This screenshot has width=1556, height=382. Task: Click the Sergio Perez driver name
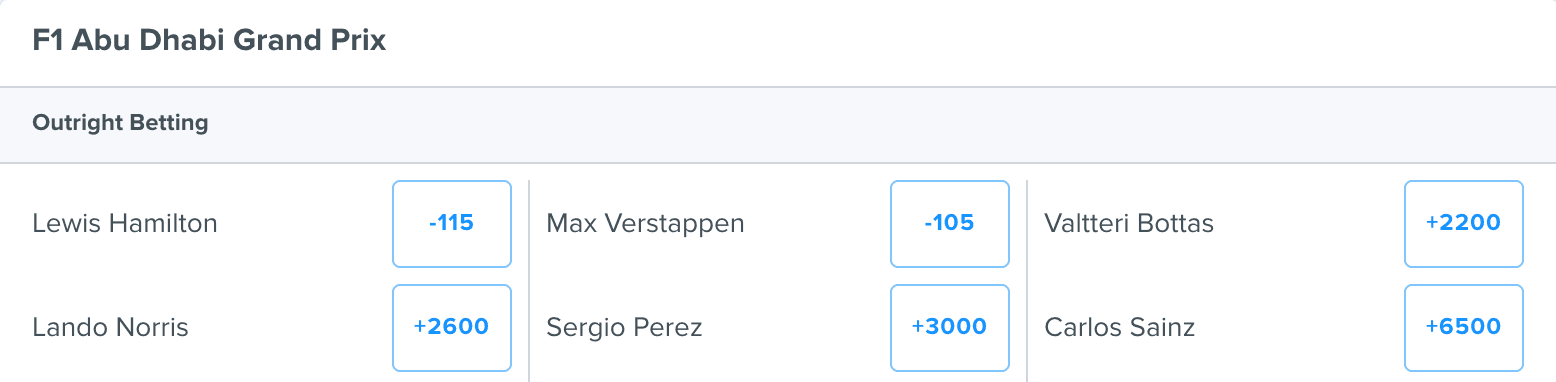click(624, 327)
